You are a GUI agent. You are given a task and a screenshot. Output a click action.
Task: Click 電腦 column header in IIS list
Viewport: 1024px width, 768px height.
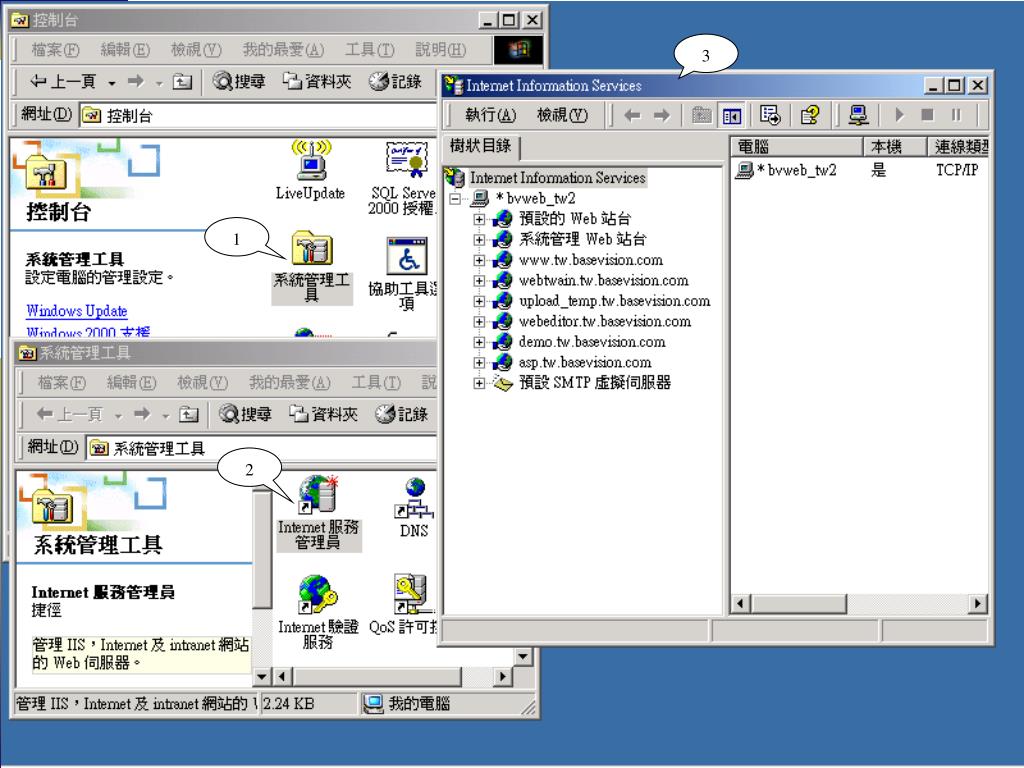click(797, 147)
